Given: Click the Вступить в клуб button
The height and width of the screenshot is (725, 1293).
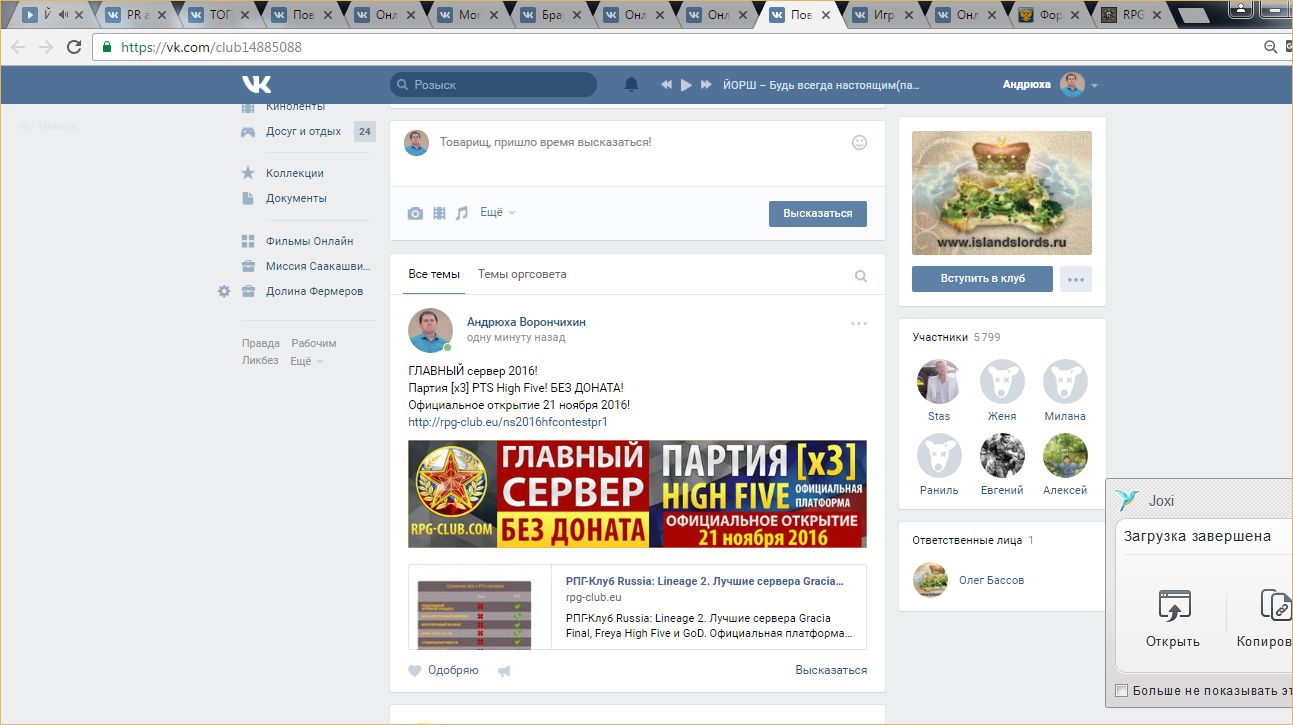Looking at the screenshot, I should (x=982, y=278).
